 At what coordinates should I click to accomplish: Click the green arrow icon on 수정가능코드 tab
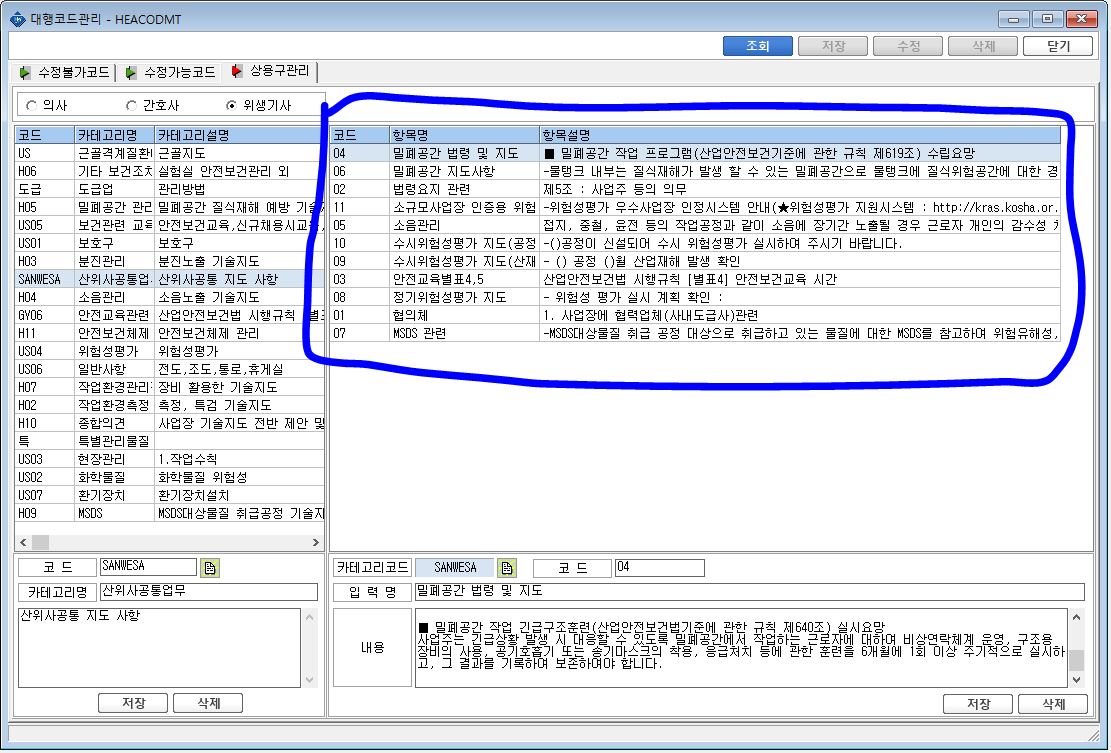pos(131,72)
